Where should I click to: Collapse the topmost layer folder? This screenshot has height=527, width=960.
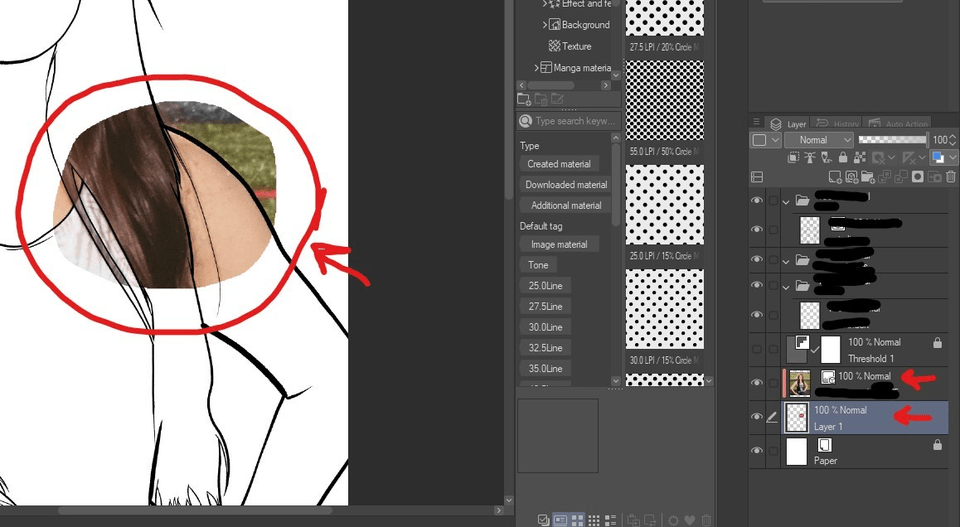(x=786, y=201)
